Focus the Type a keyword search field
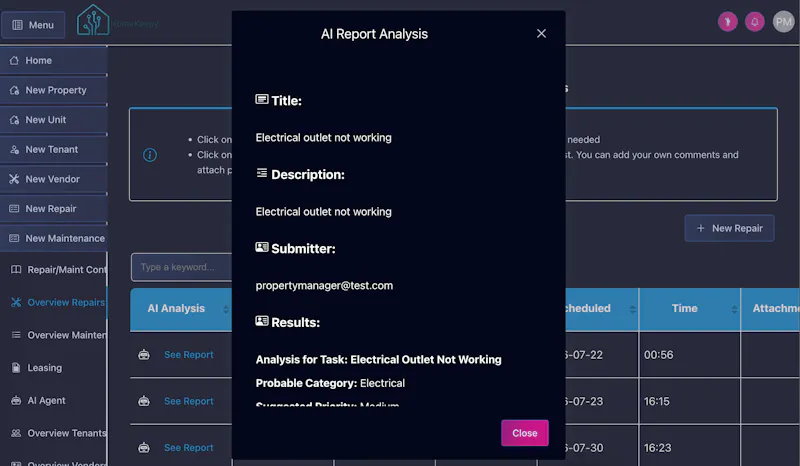Screen dimensions: 800x466 coord(182,267)
